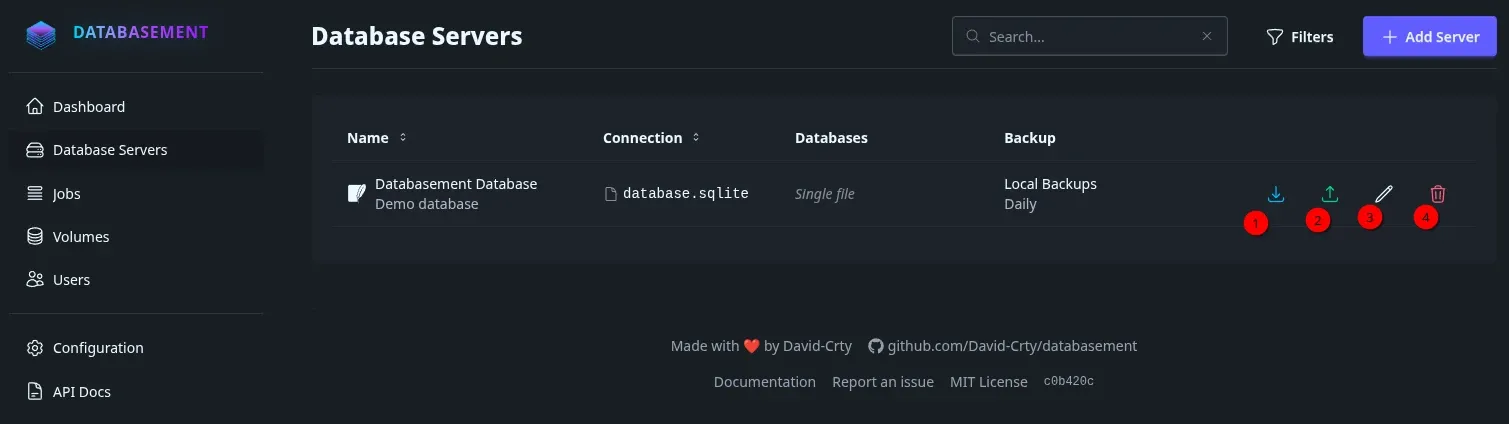
Task: Click the blue backup download icon
Action: coord(1276,194)
